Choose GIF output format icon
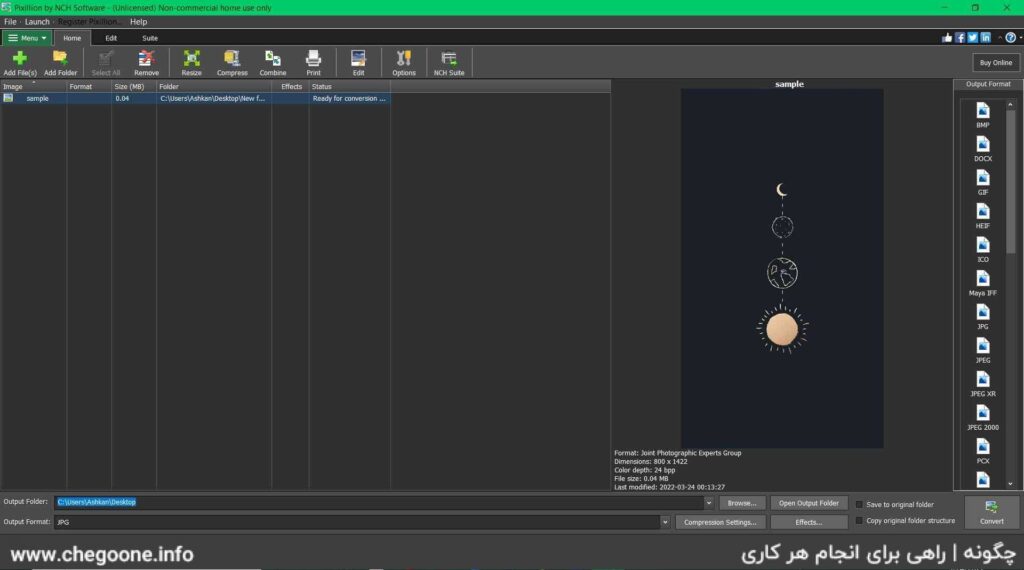 point(983,182)
